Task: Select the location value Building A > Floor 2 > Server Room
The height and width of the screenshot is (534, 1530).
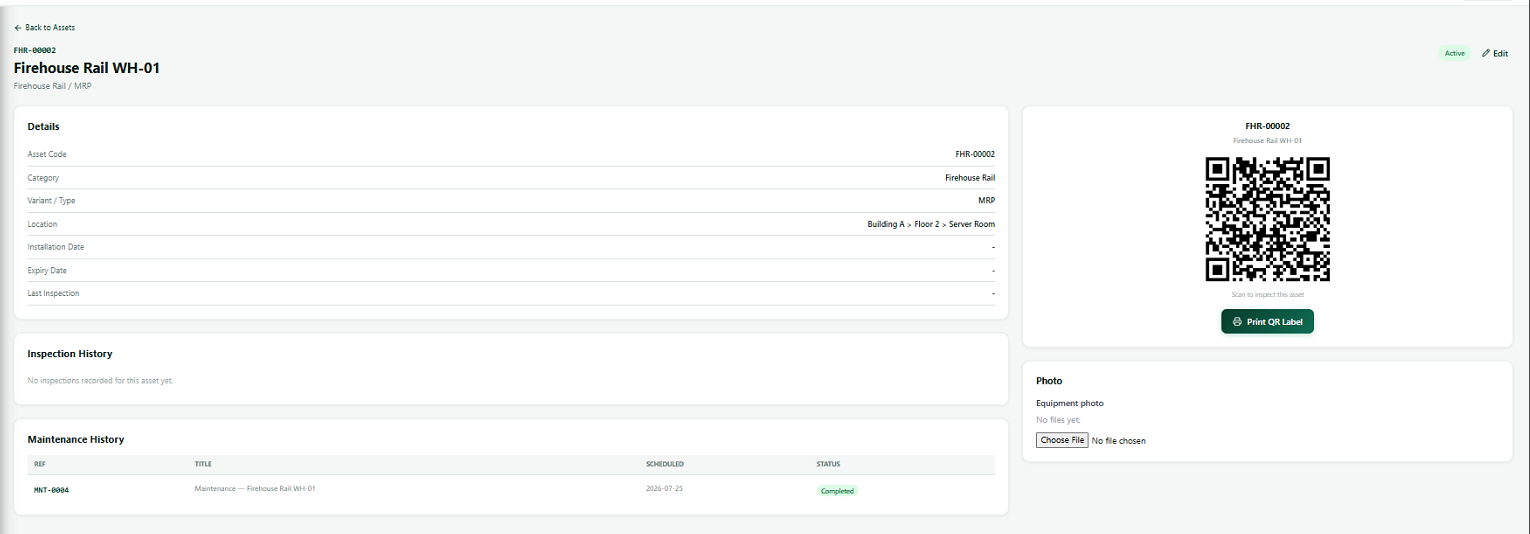Action: 931,224
